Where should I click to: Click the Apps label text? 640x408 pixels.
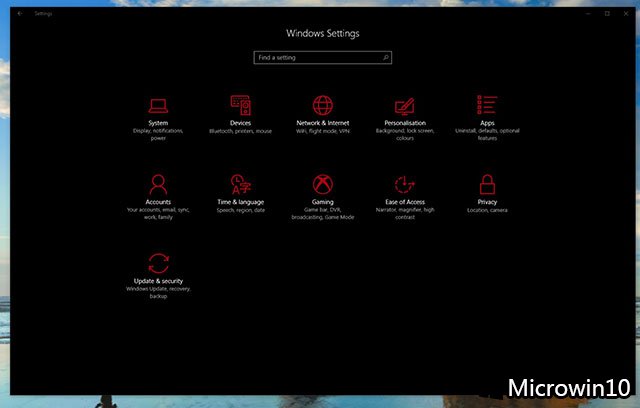tap(487, 123)
